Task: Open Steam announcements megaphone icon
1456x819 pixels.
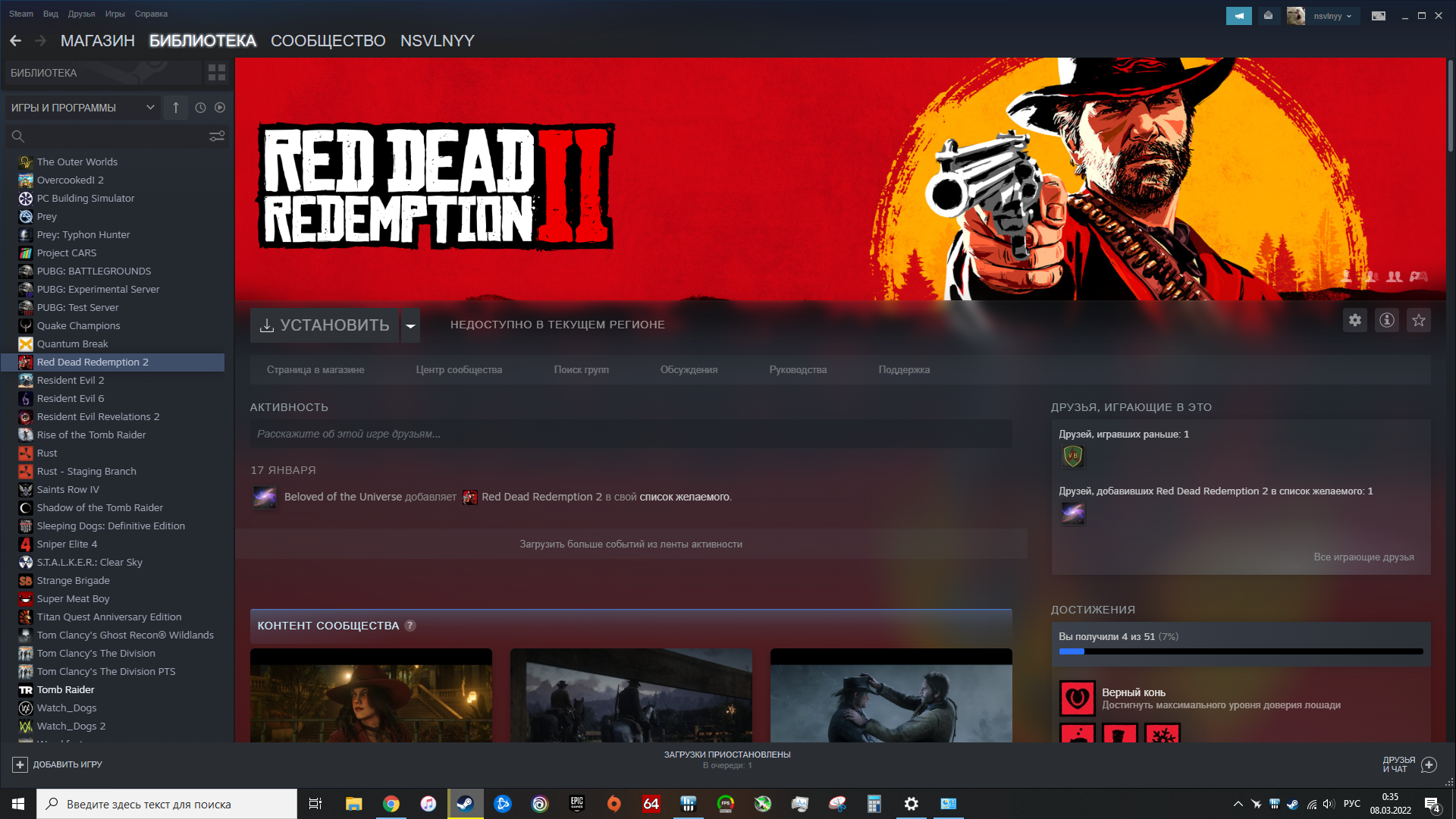Action: (x=1238, y=15)
